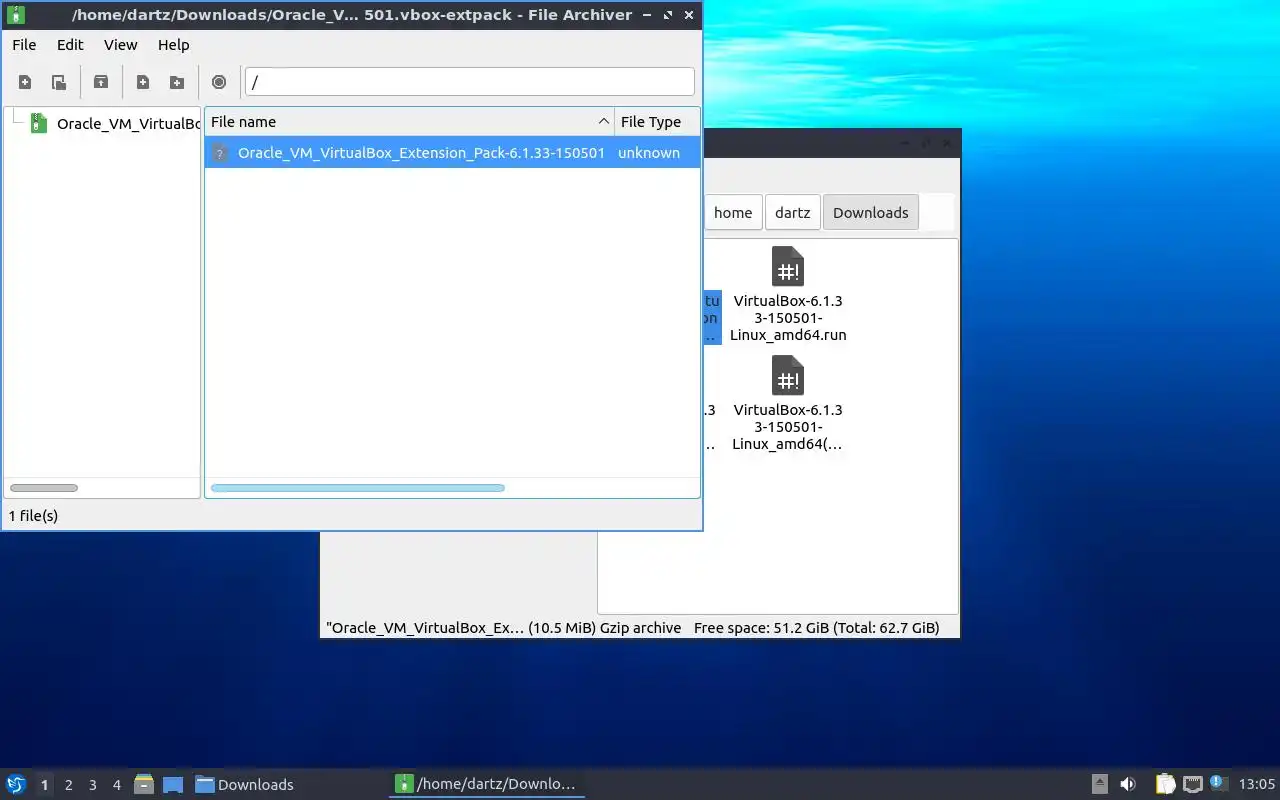Viewport: 1280px width, 800px height.
Task: Open the Help menu
Action: pyautogui.click(x=173, y=45)
